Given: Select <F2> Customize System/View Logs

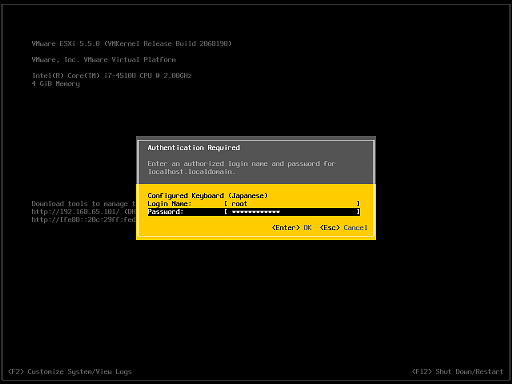Looking at the screenshot, I should pyautogui.click(x=70, y=372).
